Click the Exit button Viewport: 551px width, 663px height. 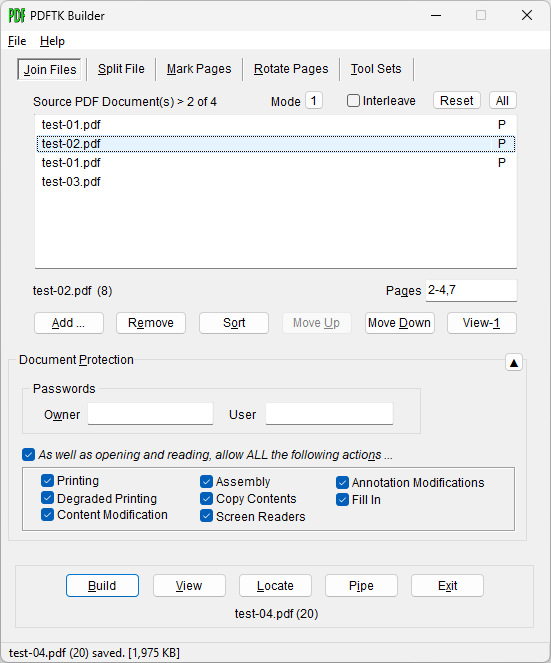[447, 586]
